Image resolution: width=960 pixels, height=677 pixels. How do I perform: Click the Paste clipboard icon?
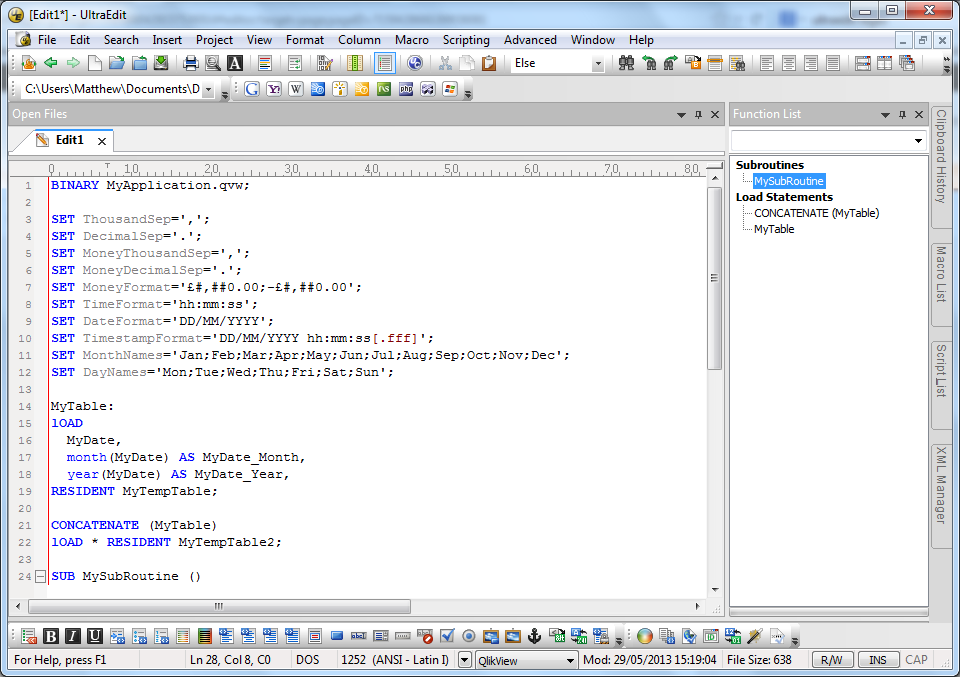coord(489,63)
